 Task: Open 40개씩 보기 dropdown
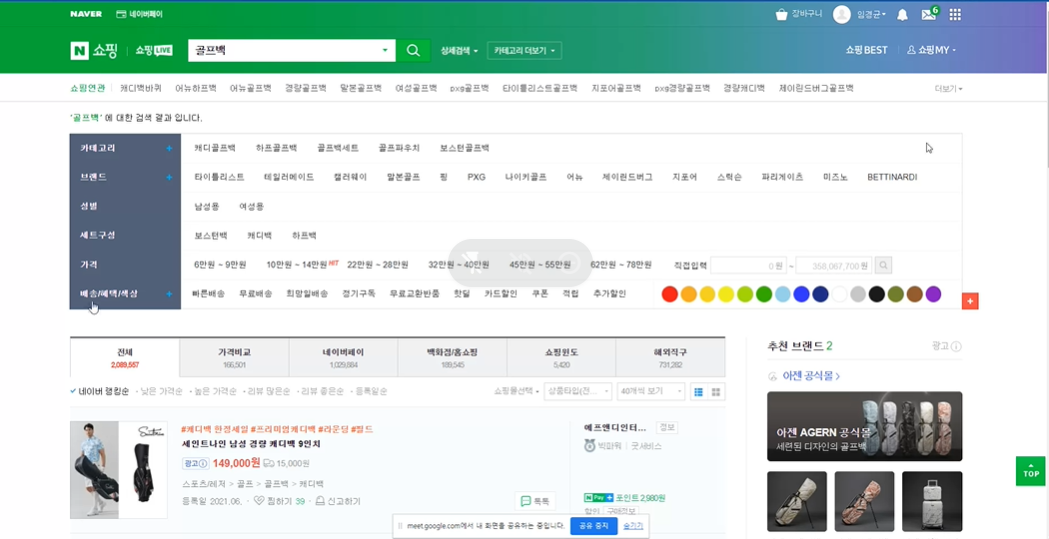coord(651,392)
